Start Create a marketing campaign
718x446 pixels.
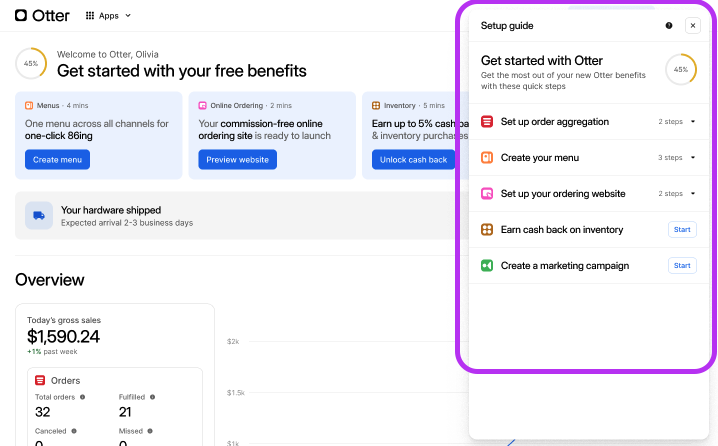tap(682, 266)
